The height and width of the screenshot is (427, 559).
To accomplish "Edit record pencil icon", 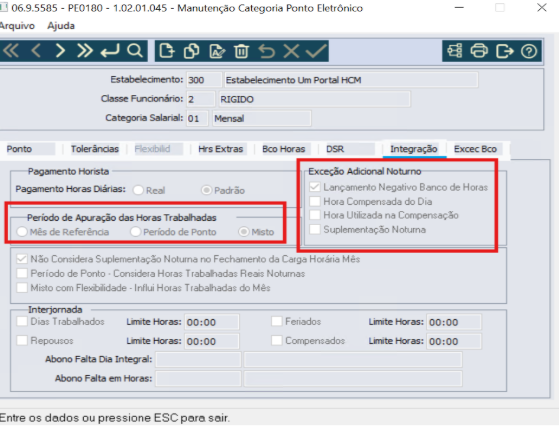I will point(217,51).
